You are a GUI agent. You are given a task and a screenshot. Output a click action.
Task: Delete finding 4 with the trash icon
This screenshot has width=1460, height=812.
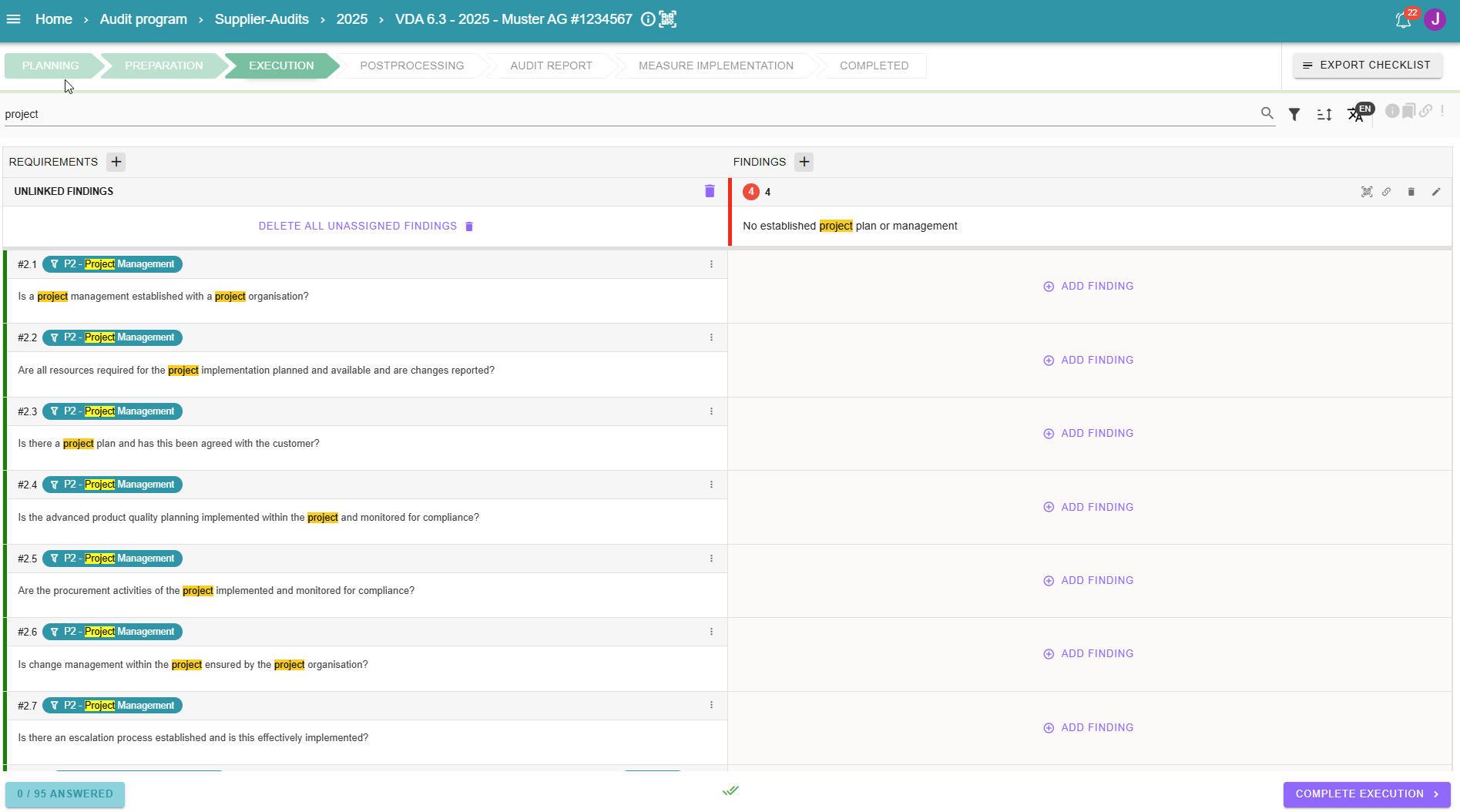click(1411, 192)
